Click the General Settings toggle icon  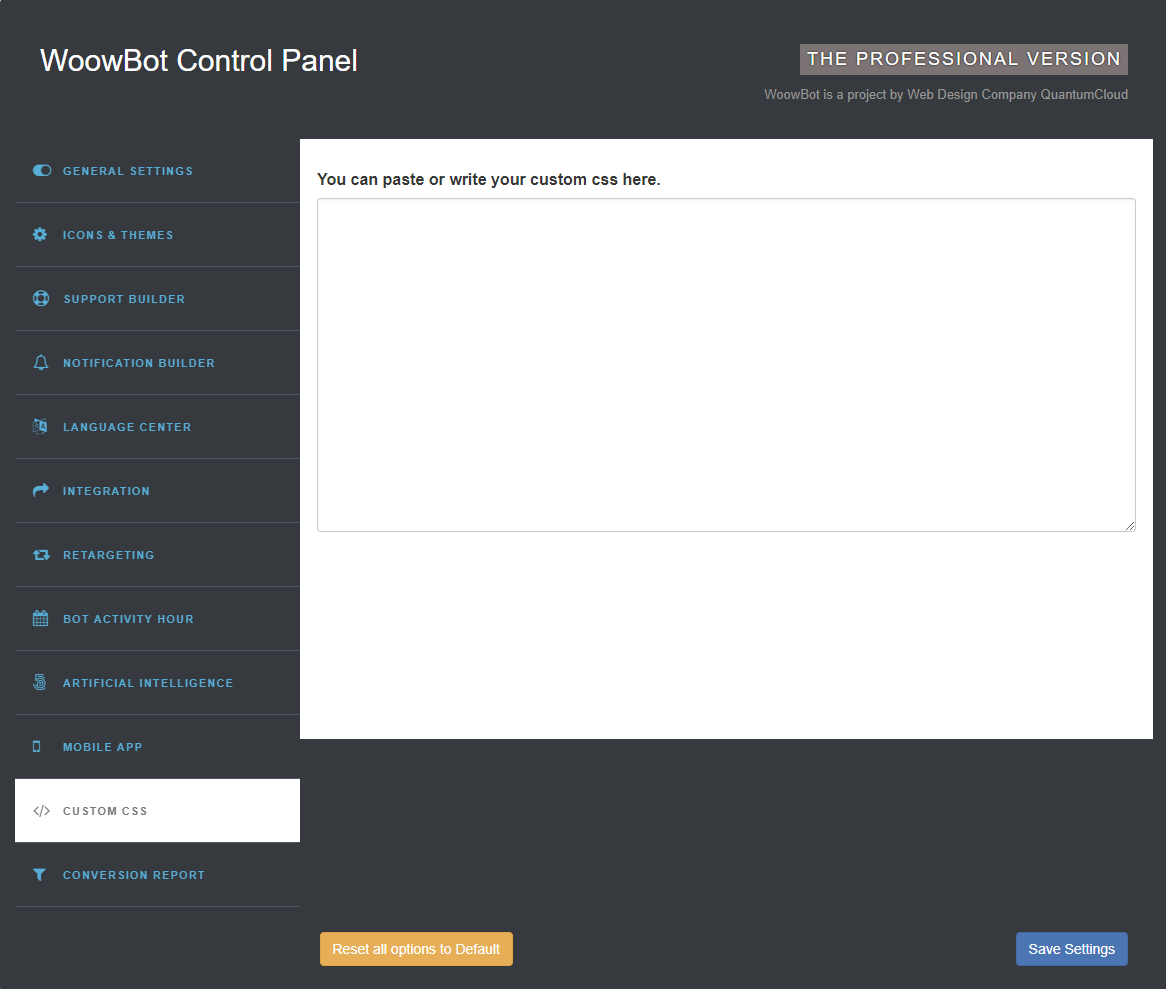coord(42,170)
